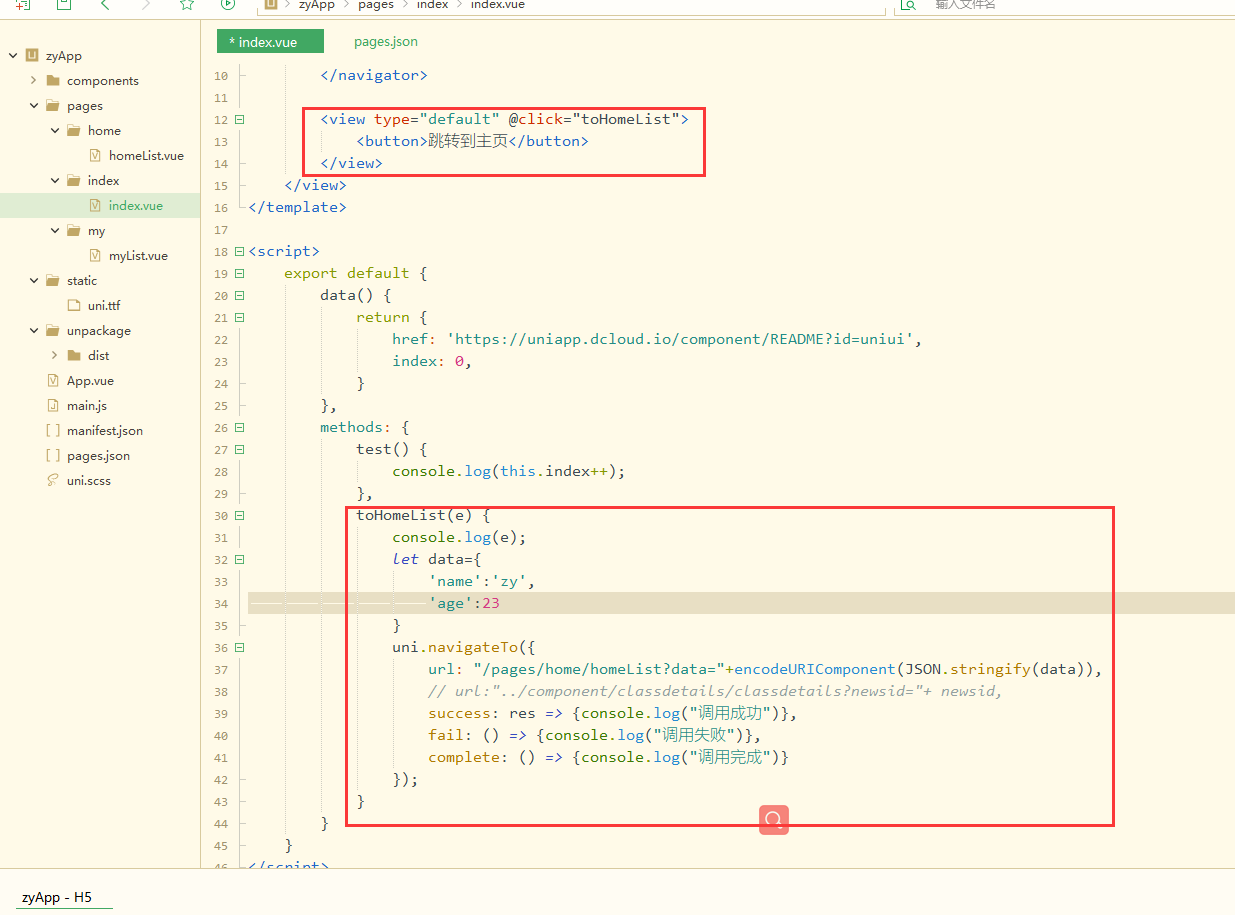The height and width of the screenshot is (915, 1235).
Task: Open the zyApp - H5 console tab
Action: 57,898
